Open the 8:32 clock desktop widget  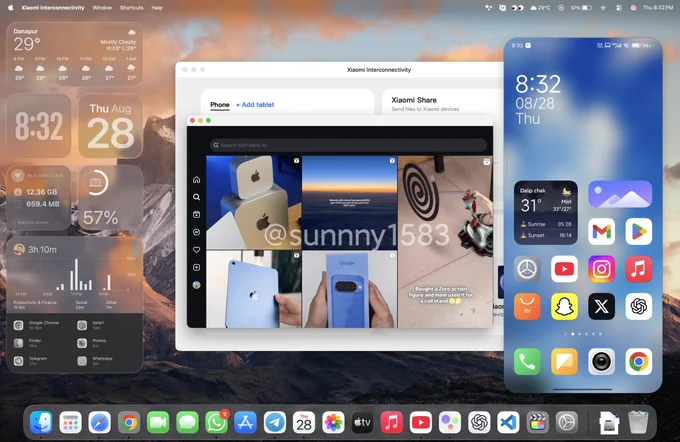click(39, 126)
